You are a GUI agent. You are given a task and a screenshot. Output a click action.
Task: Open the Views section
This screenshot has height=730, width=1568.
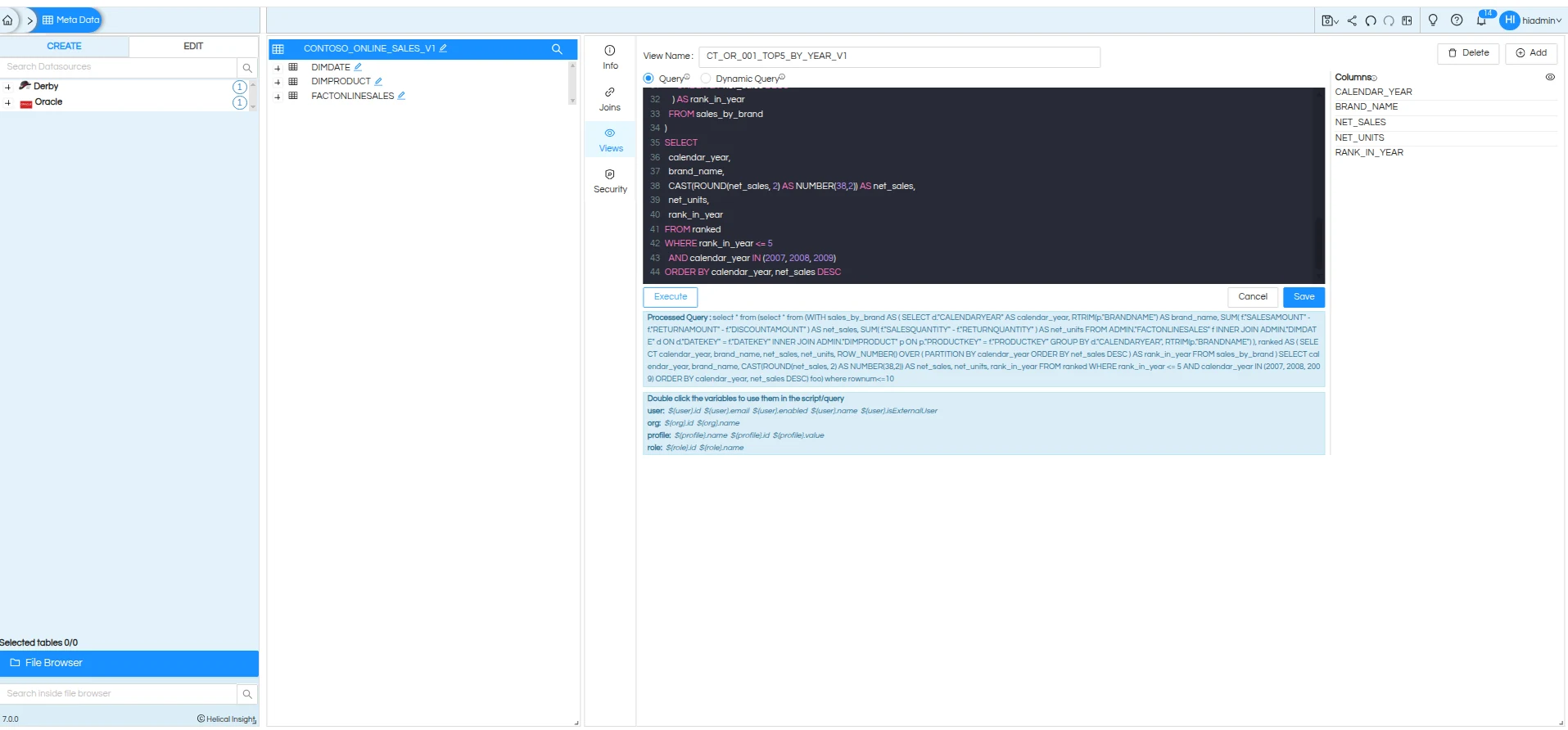coord(610,140)
